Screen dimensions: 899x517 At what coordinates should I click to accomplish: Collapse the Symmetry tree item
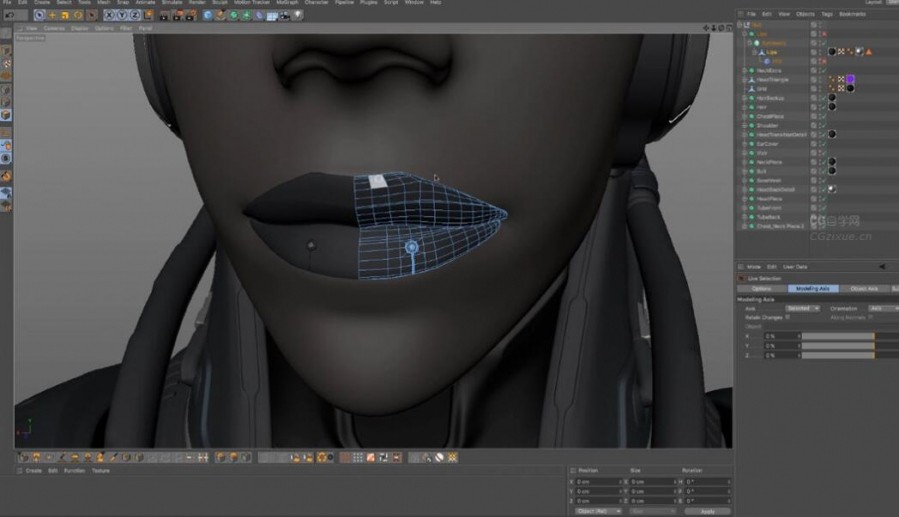click(749, 43)
